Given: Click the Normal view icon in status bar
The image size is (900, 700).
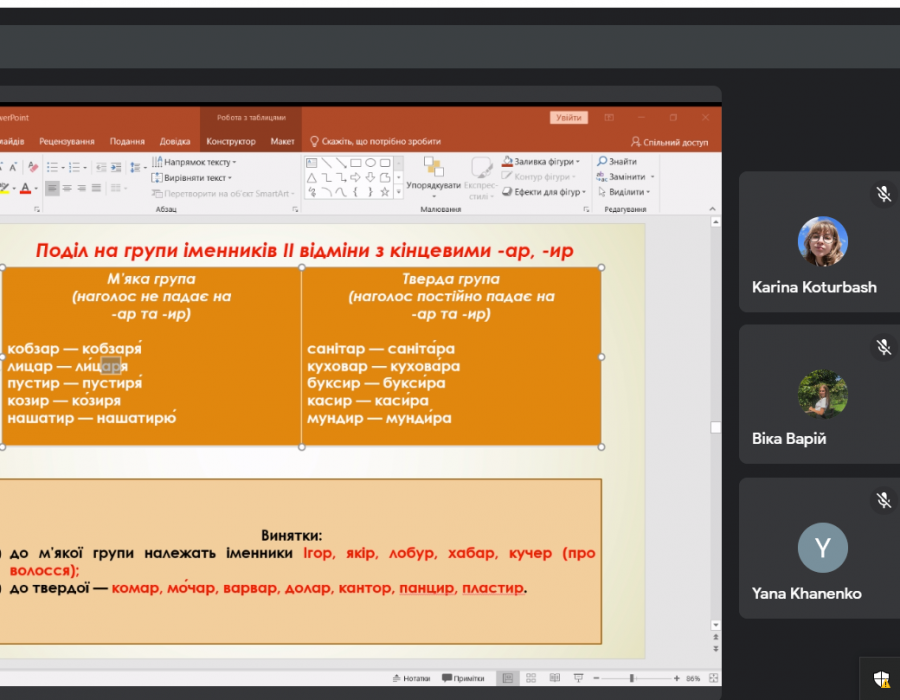Looking at the screenshot, I should pyautogui.click(x=507, y=678).
